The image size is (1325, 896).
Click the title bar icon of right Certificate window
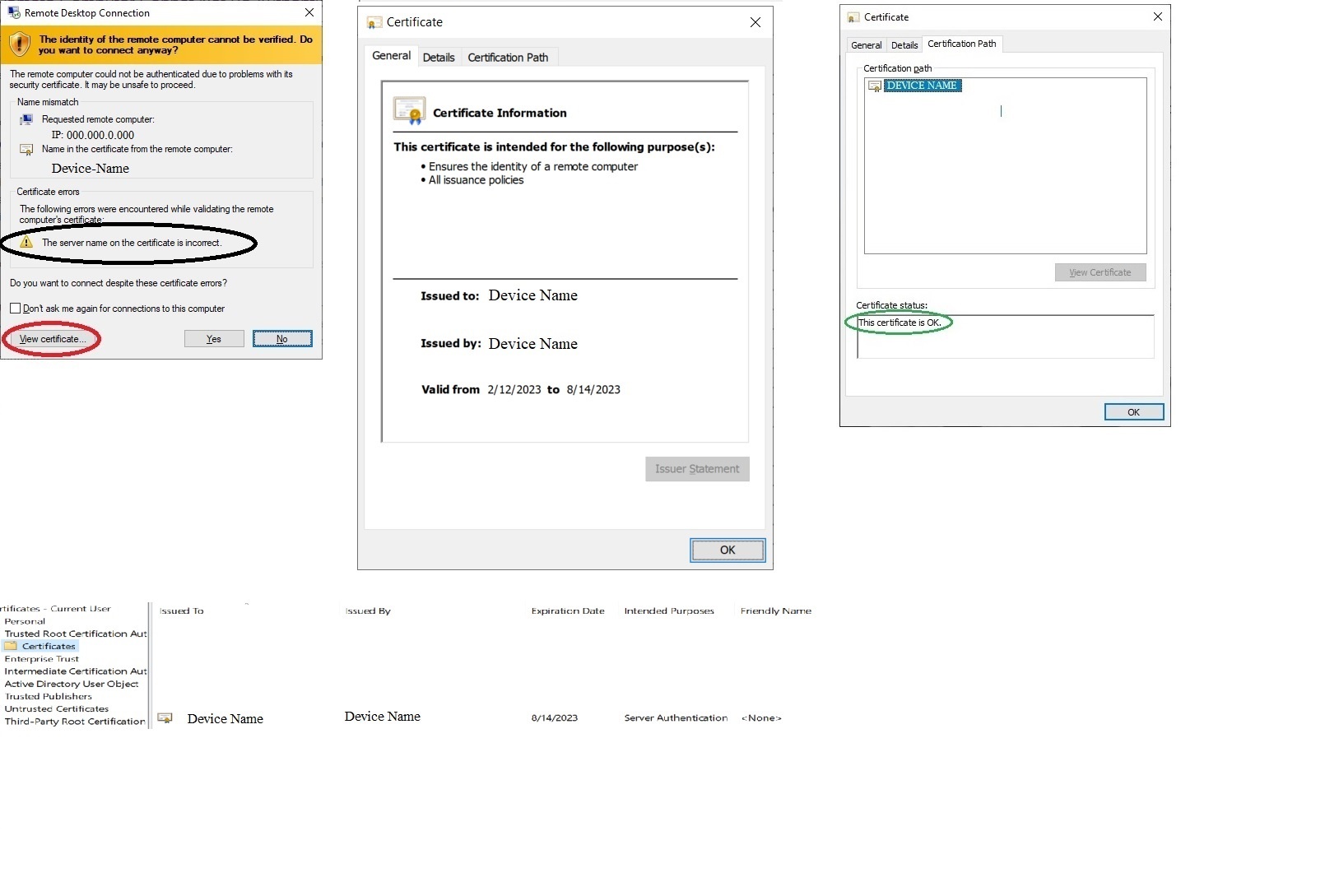853,17
